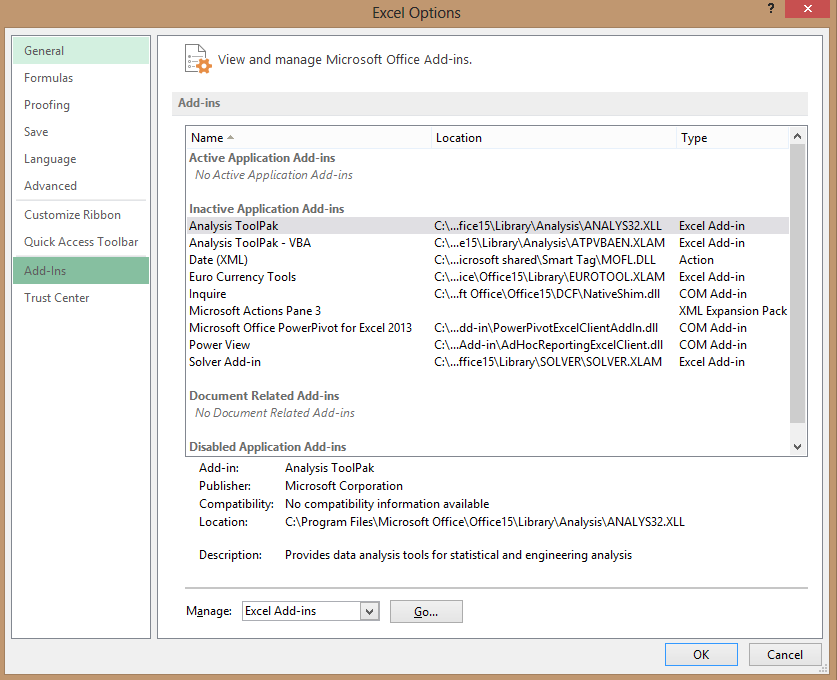Select the Analysis ToolPak - VBA row
Image resolution: width=837 pixels, height=680 pixels.
click(487, 243)
